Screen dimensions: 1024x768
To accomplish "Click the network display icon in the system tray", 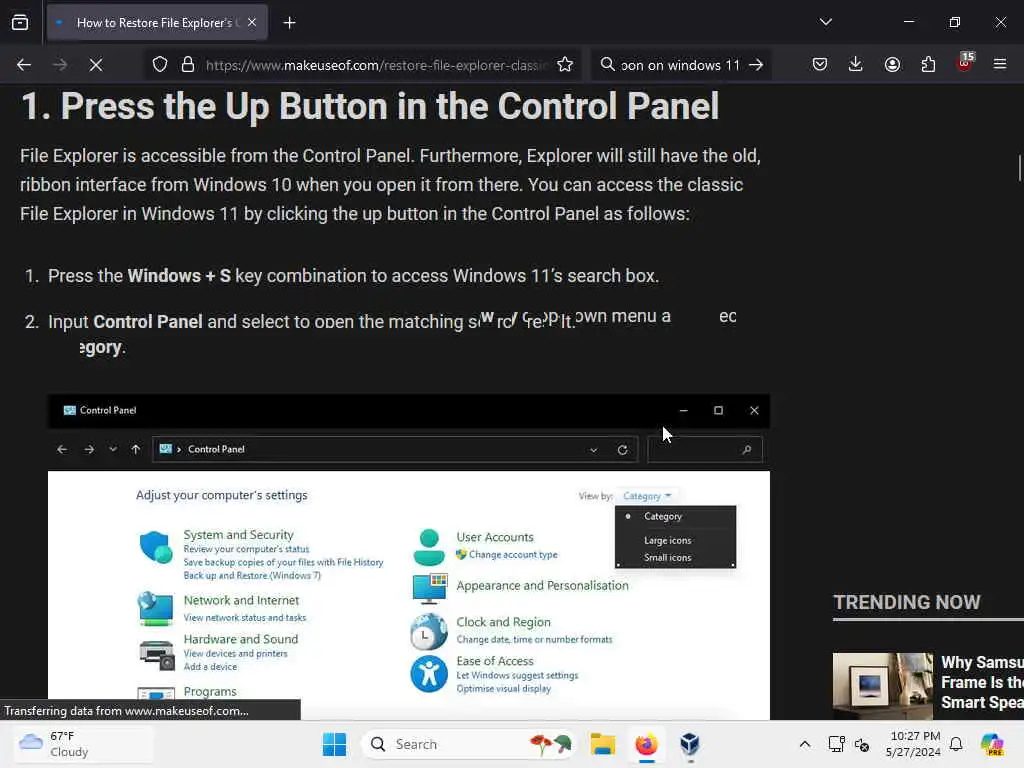I will click(x=836, y=744).
